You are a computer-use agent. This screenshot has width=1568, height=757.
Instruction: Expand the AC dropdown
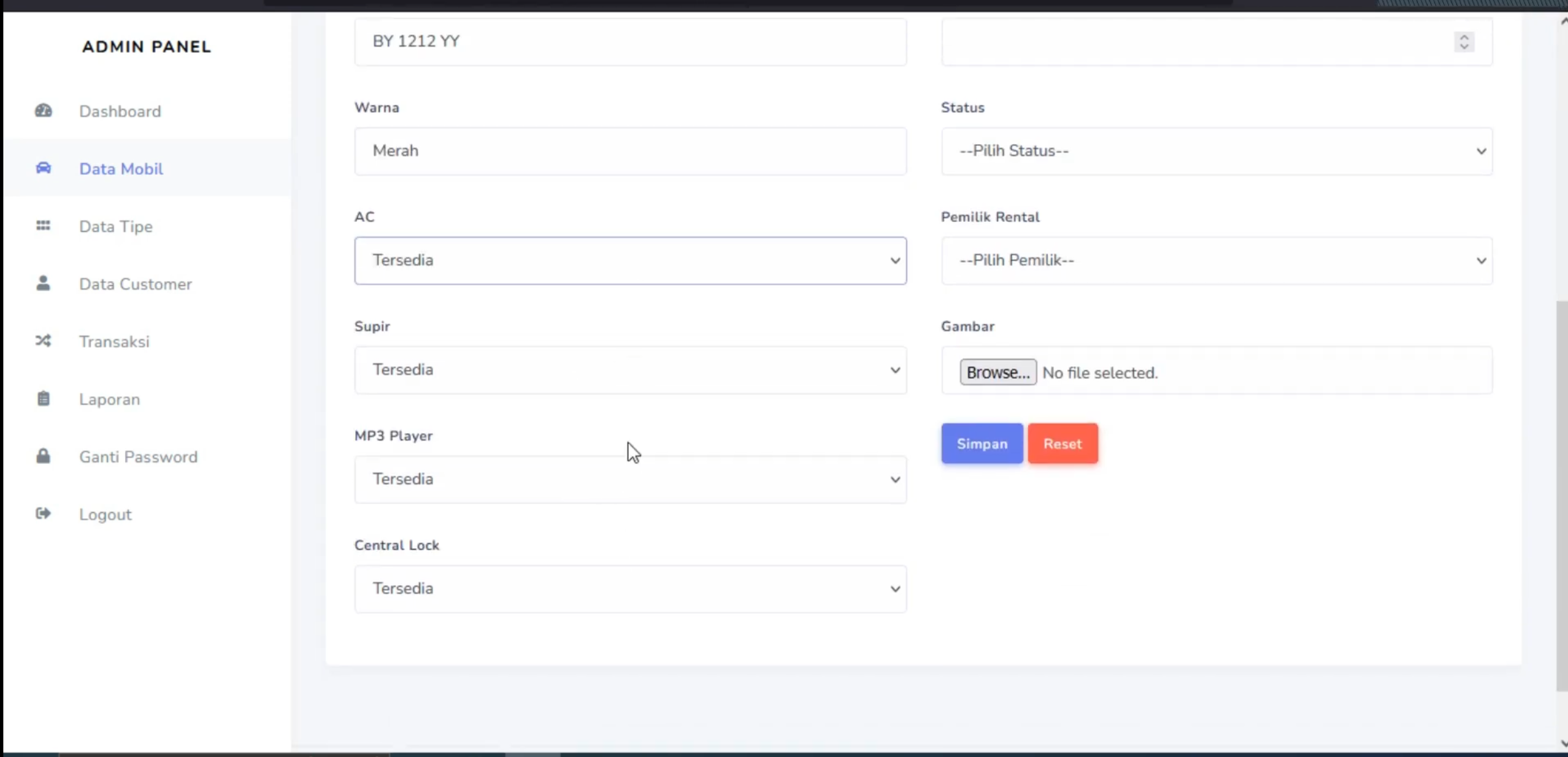[630, 261]
